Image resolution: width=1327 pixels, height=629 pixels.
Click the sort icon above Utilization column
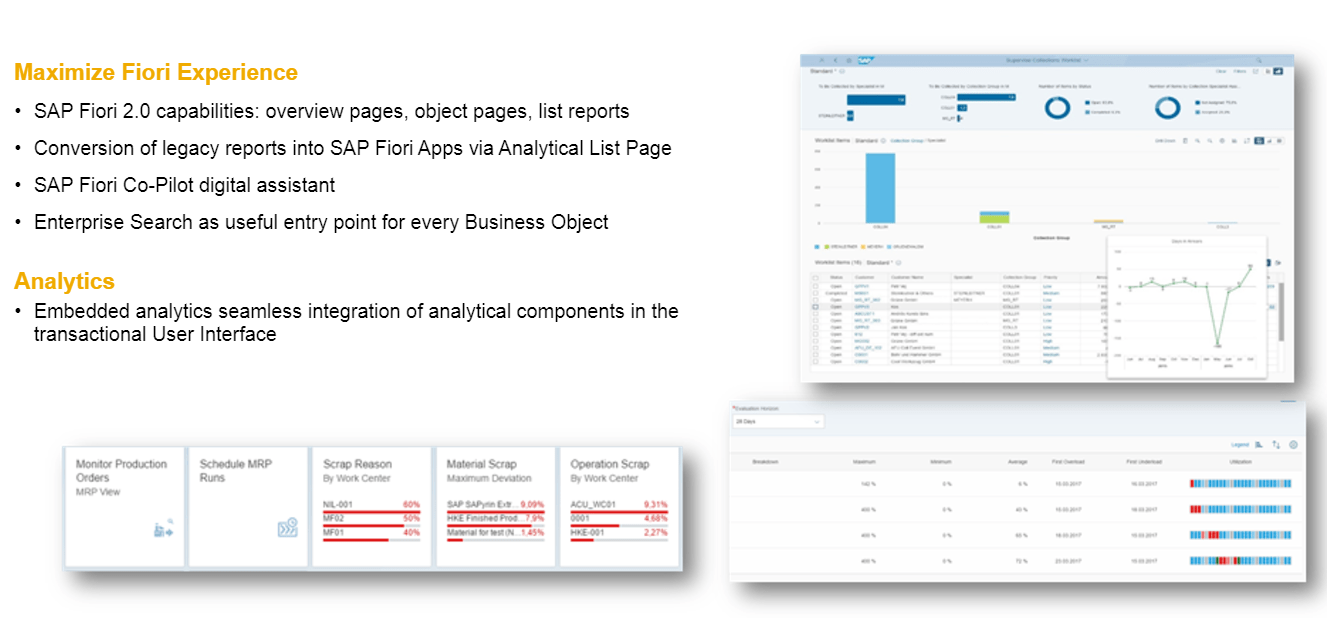pos(1276,444)
